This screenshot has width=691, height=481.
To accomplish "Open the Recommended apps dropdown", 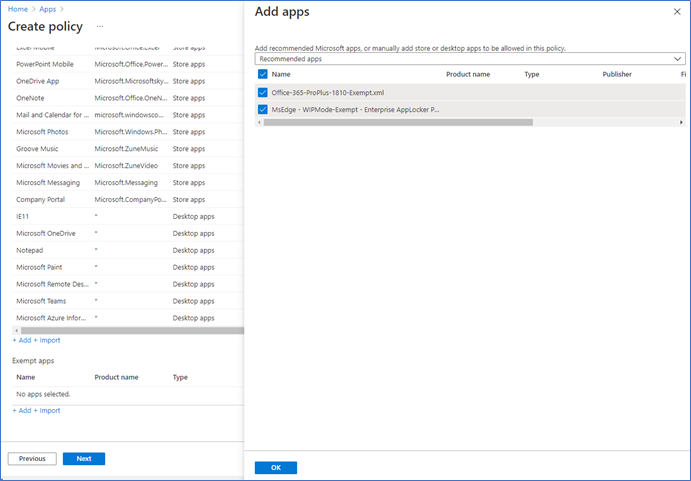I will coord(470,59).
